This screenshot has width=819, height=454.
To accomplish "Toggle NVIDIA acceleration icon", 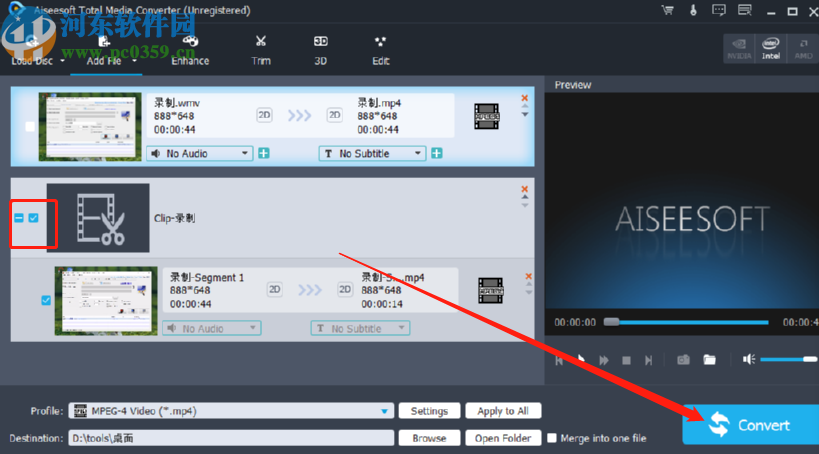I will pyautogui.click(x=739, y=49).
